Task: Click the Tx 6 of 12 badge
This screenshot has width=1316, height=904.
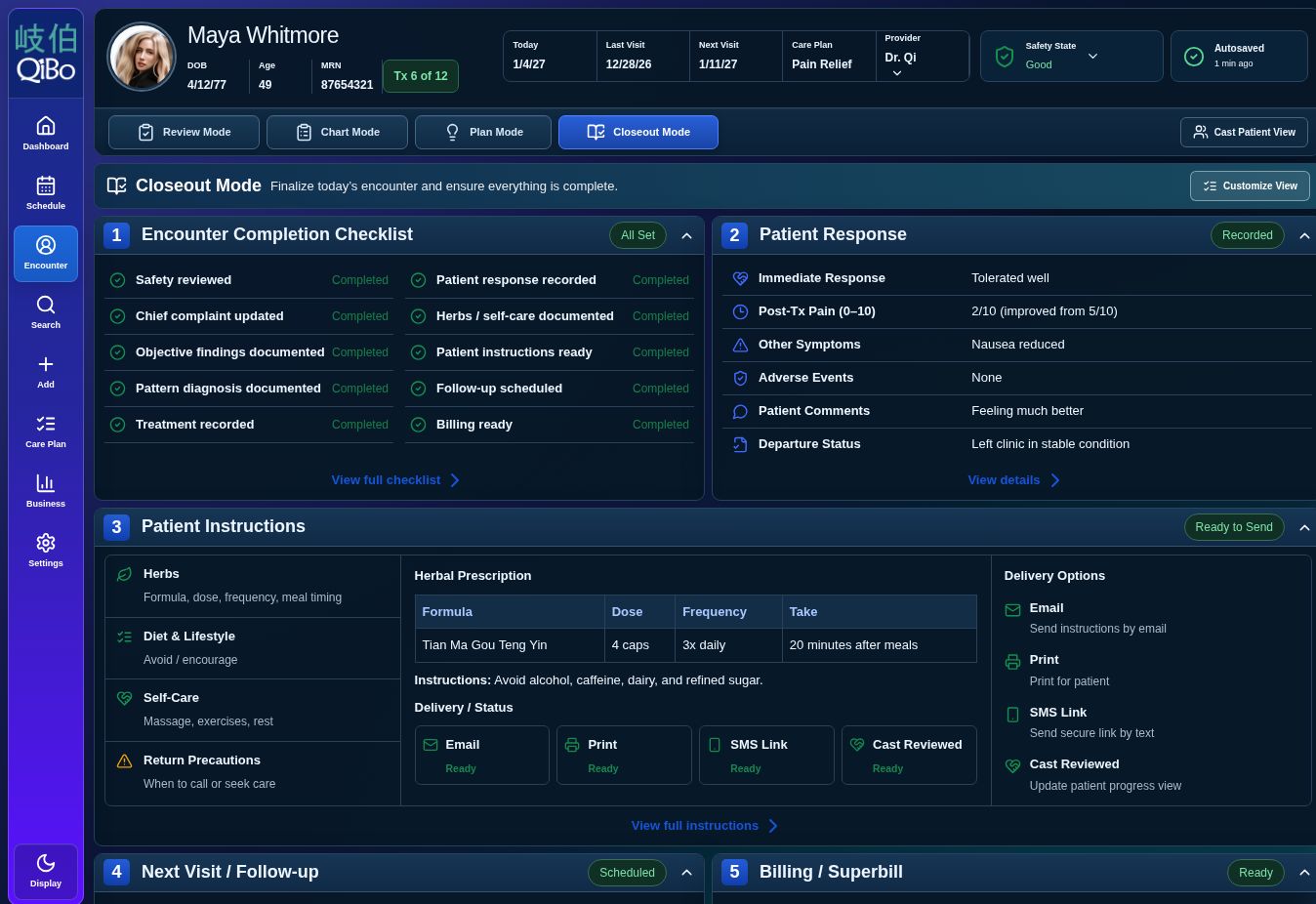Action: pyautogui.click(x=421, y=75)
